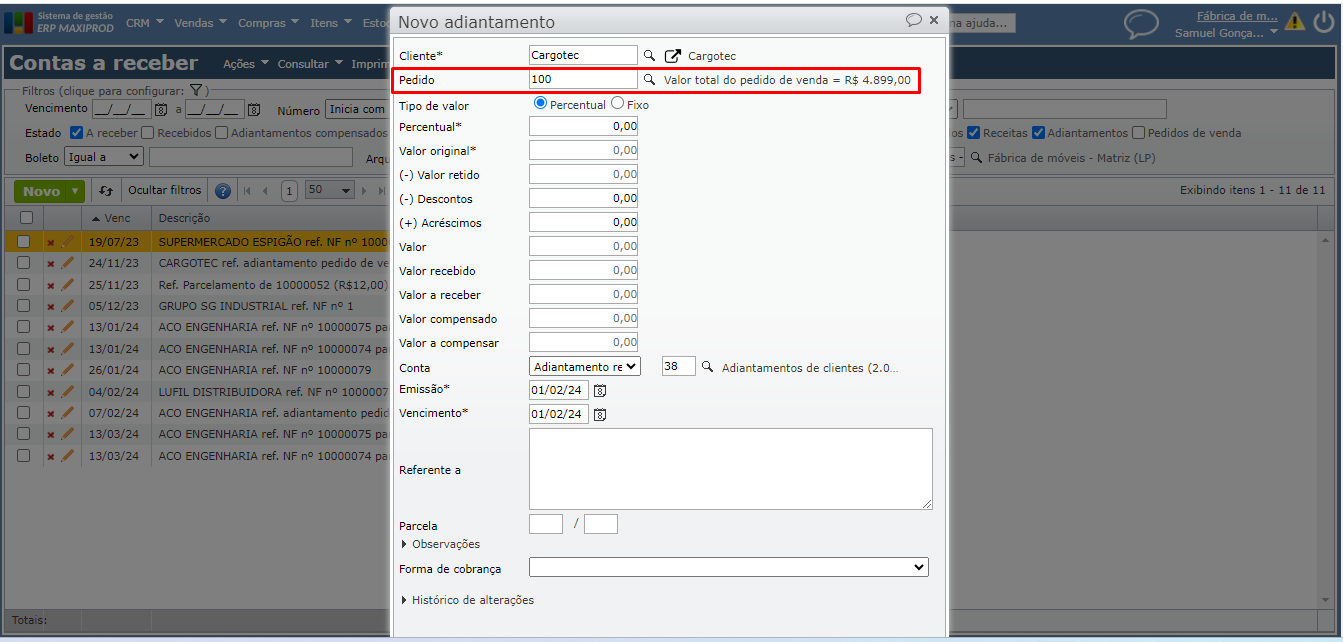The height and width of the screenshot is (642, 1343).
Task: Toggle the Receitas checkbox
Action: pyautogui.click(x=974, y=133)
